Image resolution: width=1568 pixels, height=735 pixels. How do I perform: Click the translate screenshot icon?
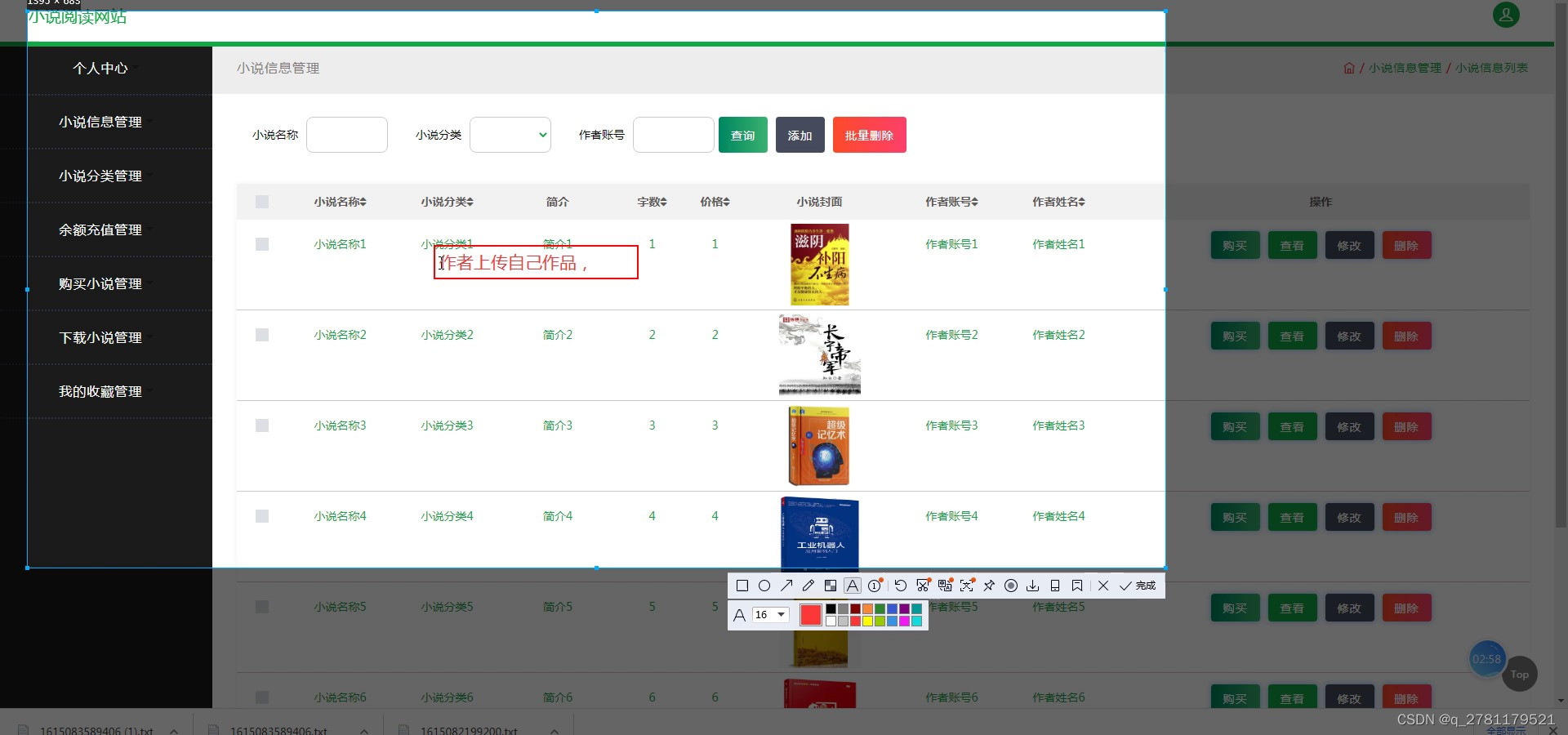click(946, 586)
